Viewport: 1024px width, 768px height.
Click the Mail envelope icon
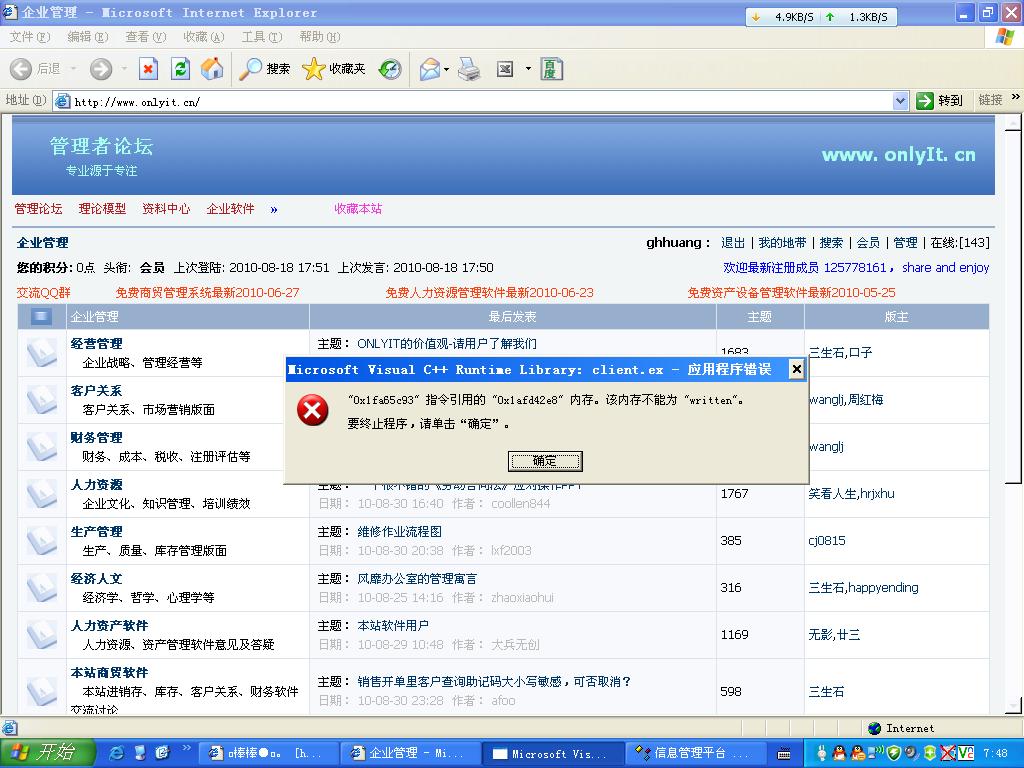(x=429, y=68)
